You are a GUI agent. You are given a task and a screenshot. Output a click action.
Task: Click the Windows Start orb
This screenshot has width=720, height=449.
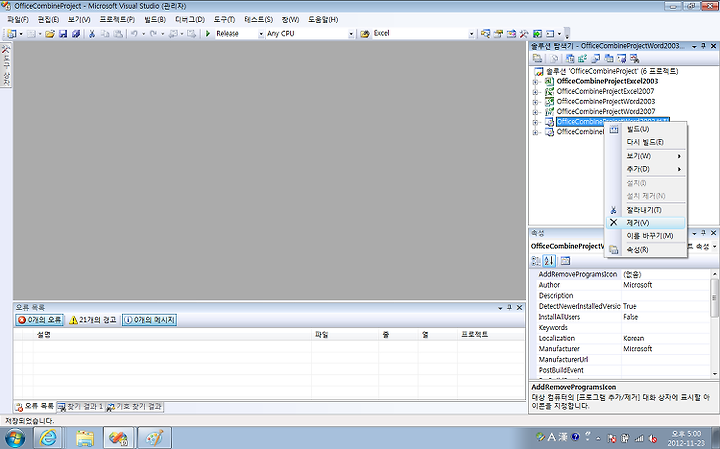pos(14,438)
